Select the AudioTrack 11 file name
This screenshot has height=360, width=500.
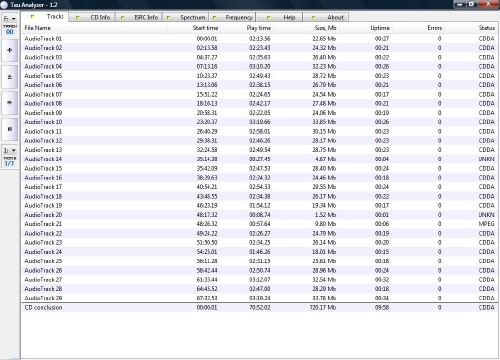pyautogui.click(x=43, y=131)
